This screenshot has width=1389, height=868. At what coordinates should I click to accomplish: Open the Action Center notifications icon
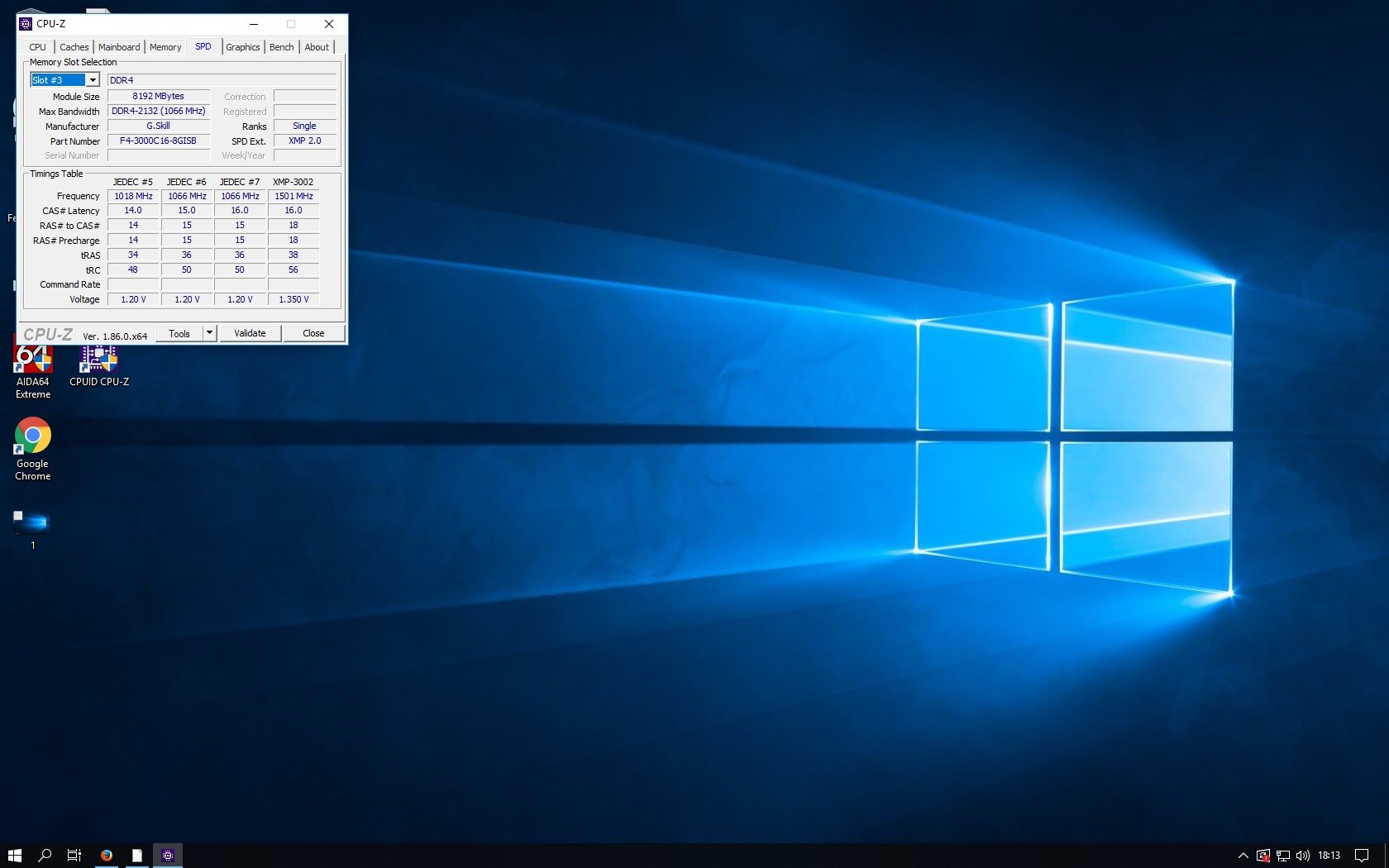click(1362, 856)
